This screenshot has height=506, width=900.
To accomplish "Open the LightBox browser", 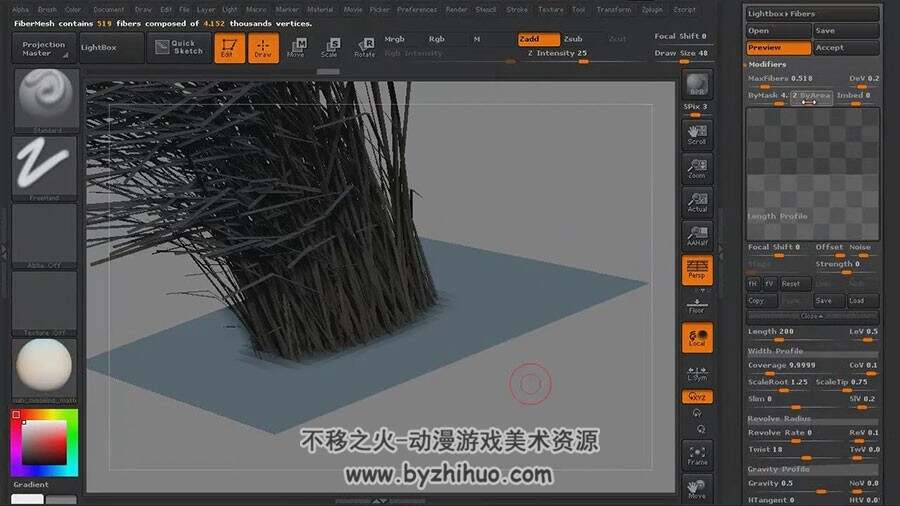I will coord(111,48).
